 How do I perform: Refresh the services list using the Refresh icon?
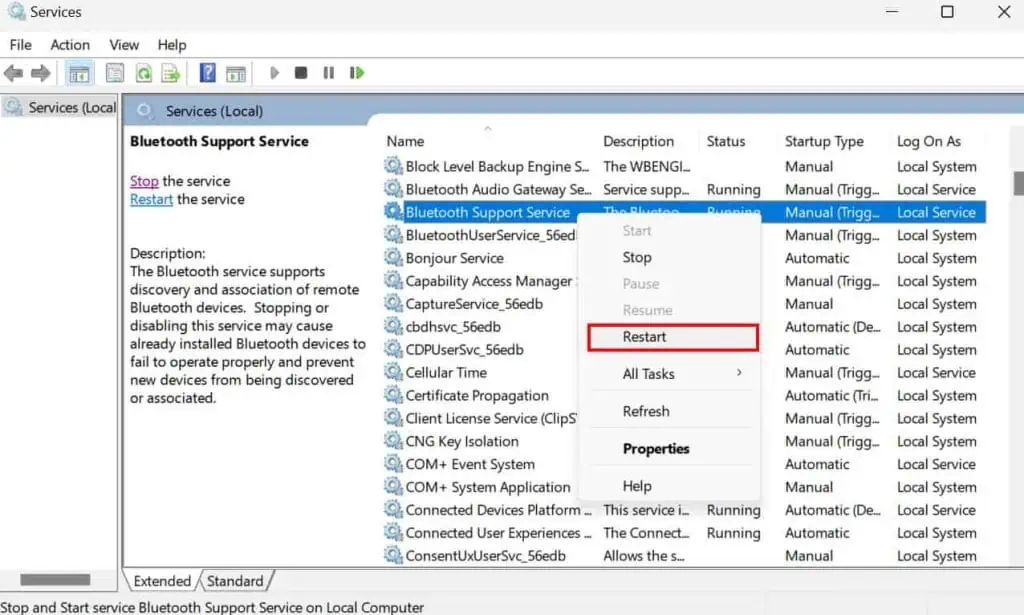(x=143, y=72)
